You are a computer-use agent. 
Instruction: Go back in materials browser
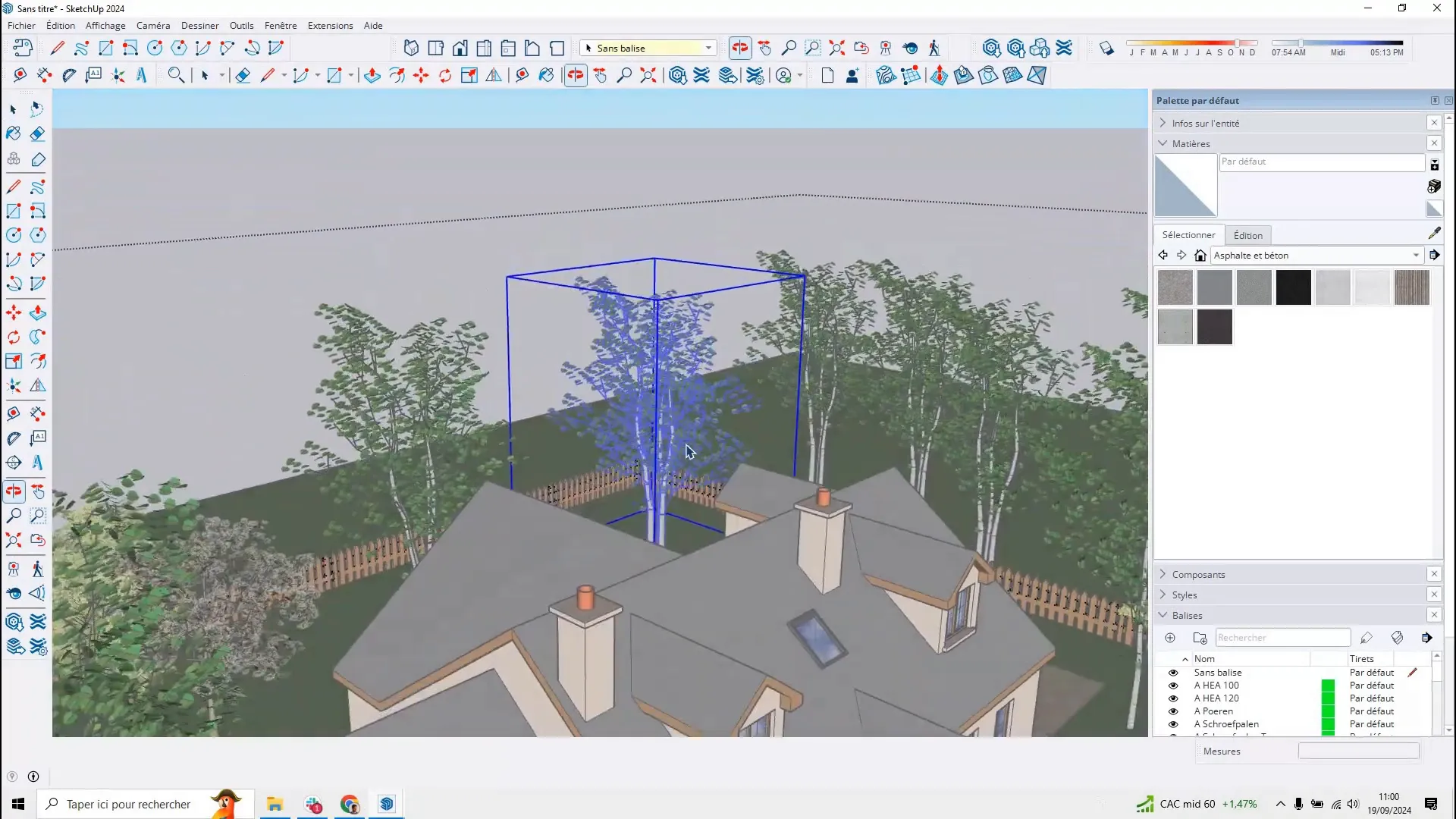point(1163,256)
